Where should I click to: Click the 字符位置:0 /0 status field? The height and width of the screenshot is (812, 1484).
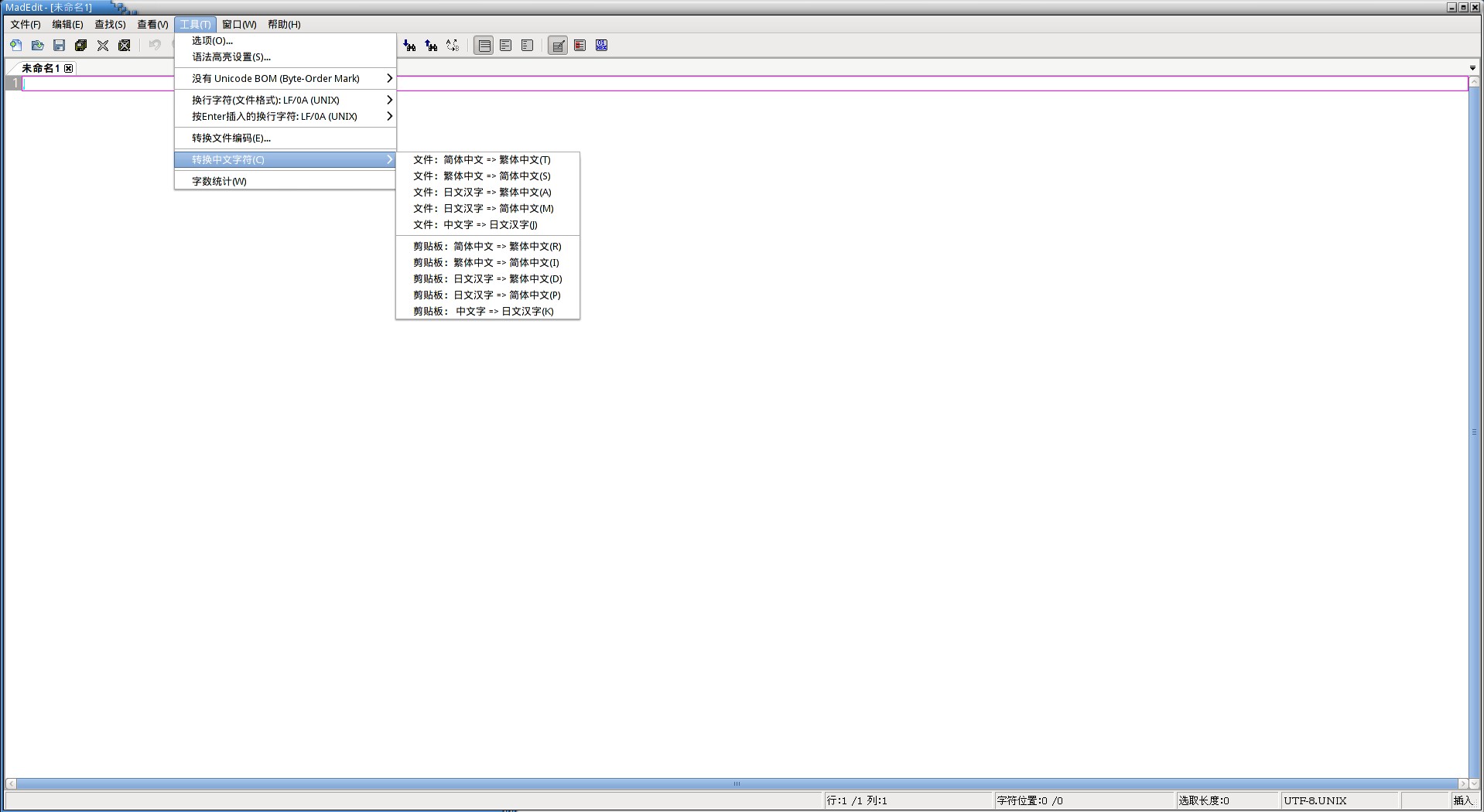[x=1083, y=800]
